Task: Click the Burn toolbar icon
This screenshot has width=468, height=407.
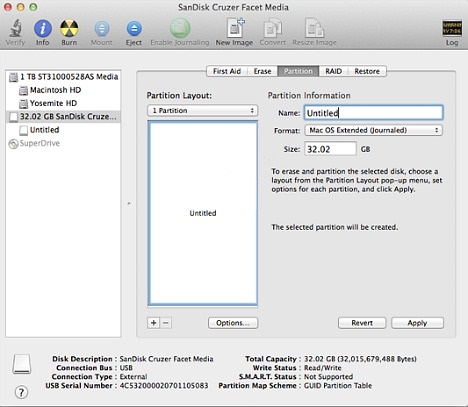Action: 69,28
